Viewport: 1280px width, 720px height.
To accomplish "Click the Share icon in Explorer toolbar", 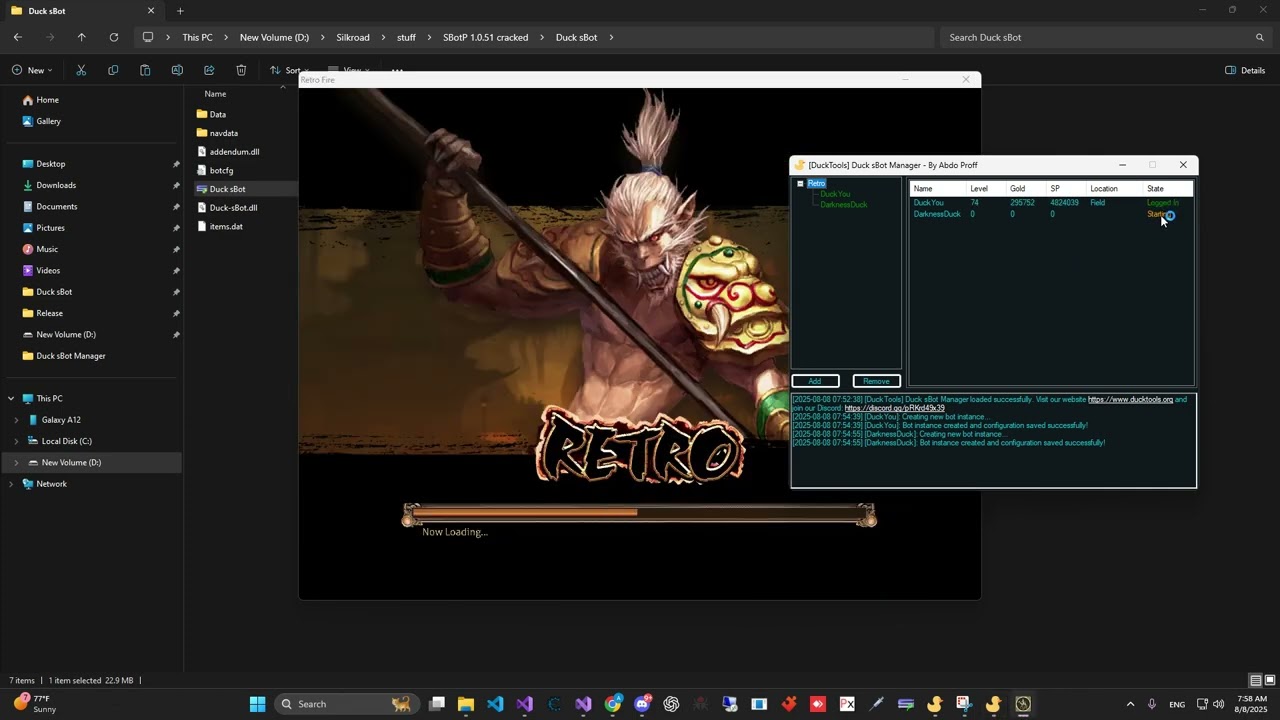I will [209, 70].
